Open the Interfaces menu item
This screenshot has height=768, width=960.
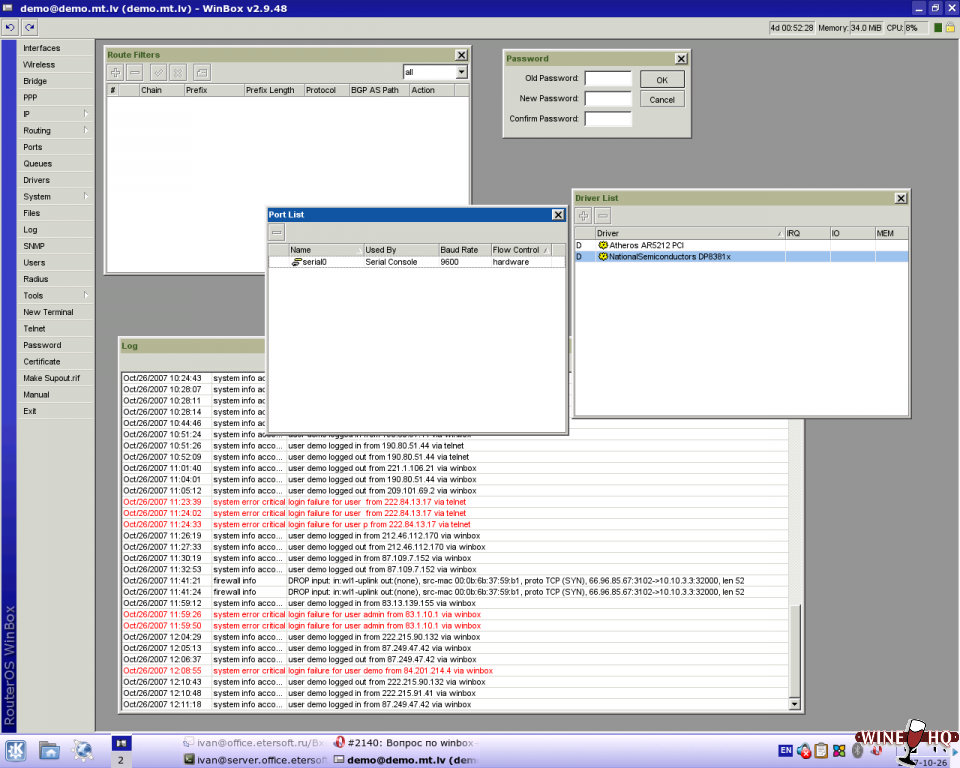coord(42,48)
